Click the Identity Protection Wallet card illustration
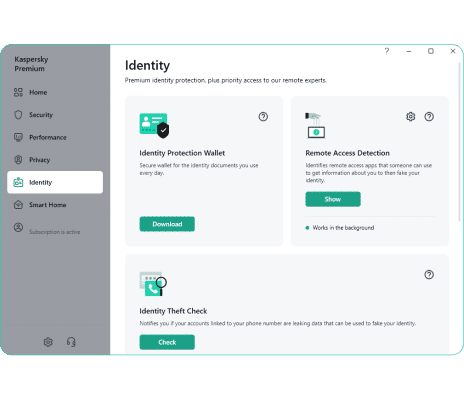464x400 pixels. click(154, 125)
